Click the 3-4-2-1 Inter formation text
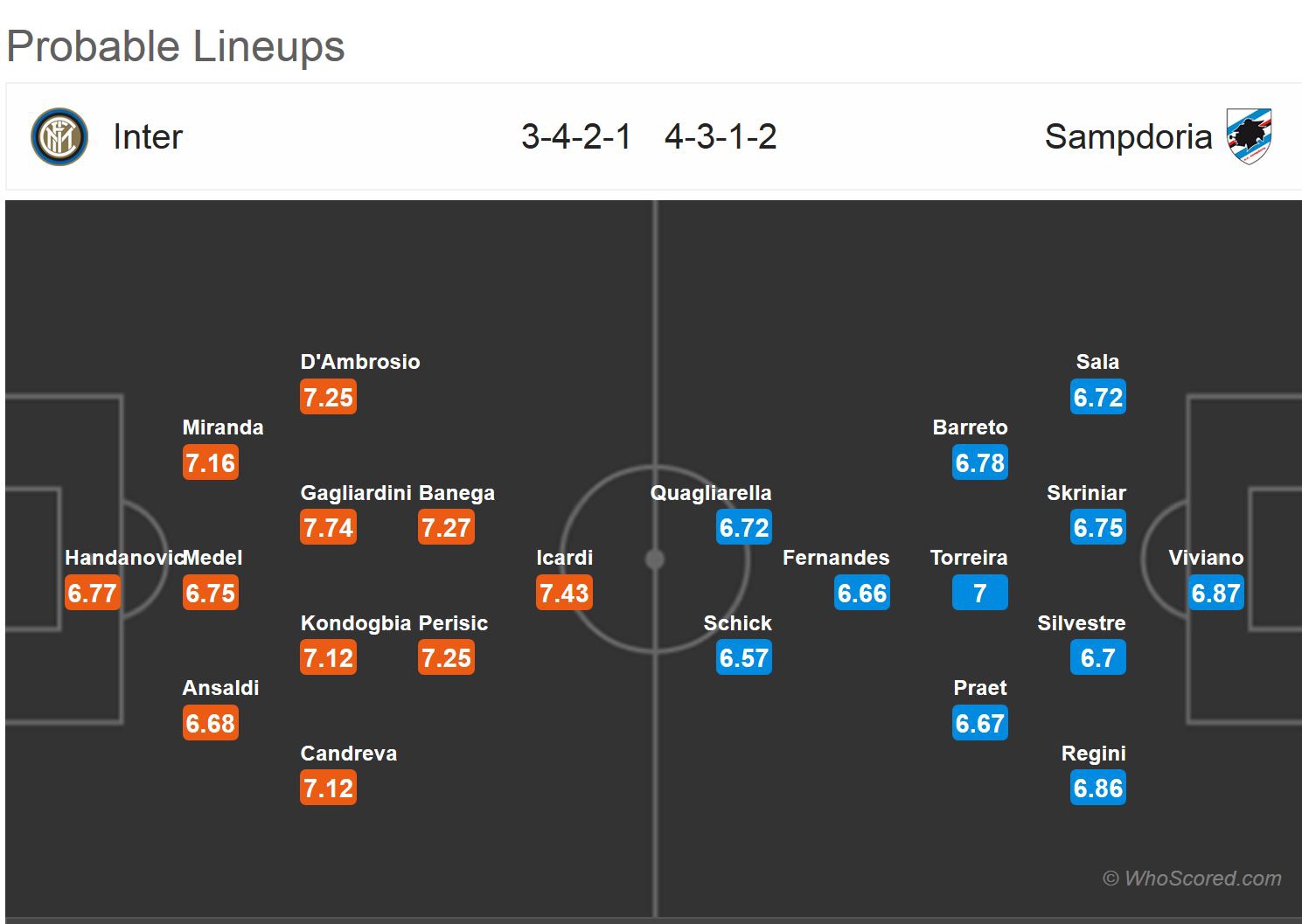The height and width of the screenshot is (924, 1302). click(x=575, y=137)
